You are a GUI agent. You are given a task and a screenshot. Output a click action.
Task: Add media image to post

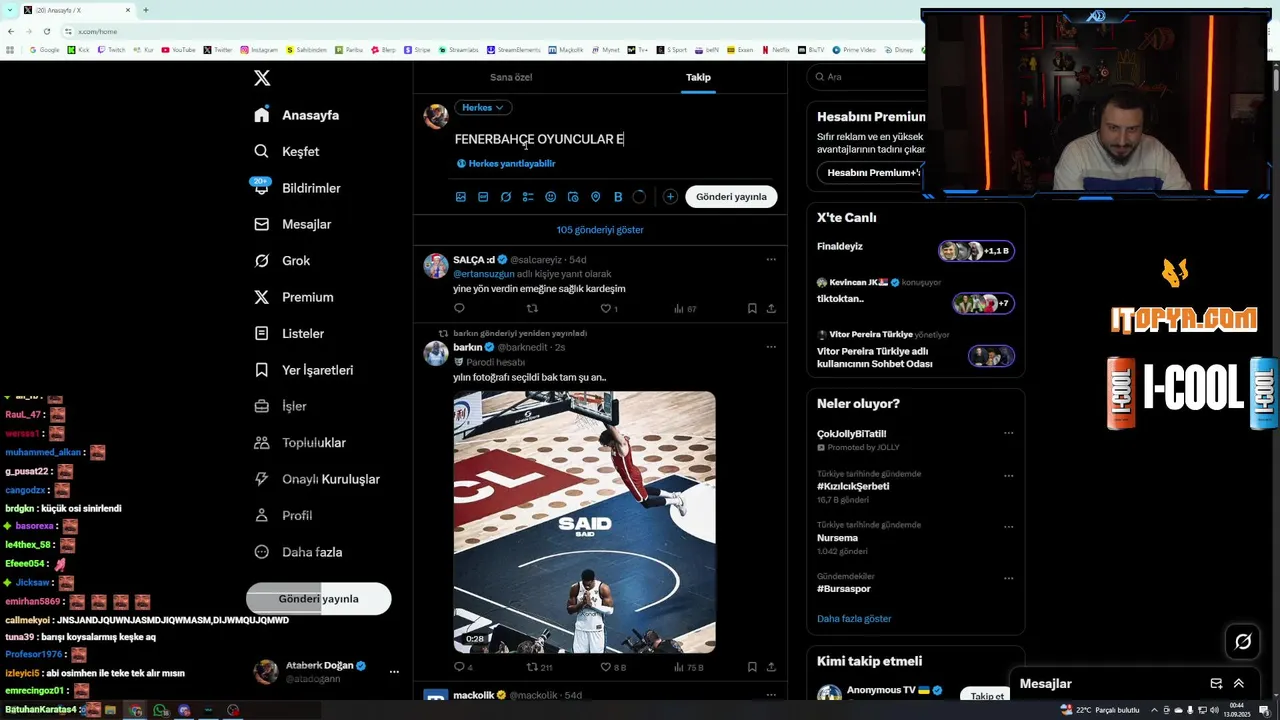point(461,197)
